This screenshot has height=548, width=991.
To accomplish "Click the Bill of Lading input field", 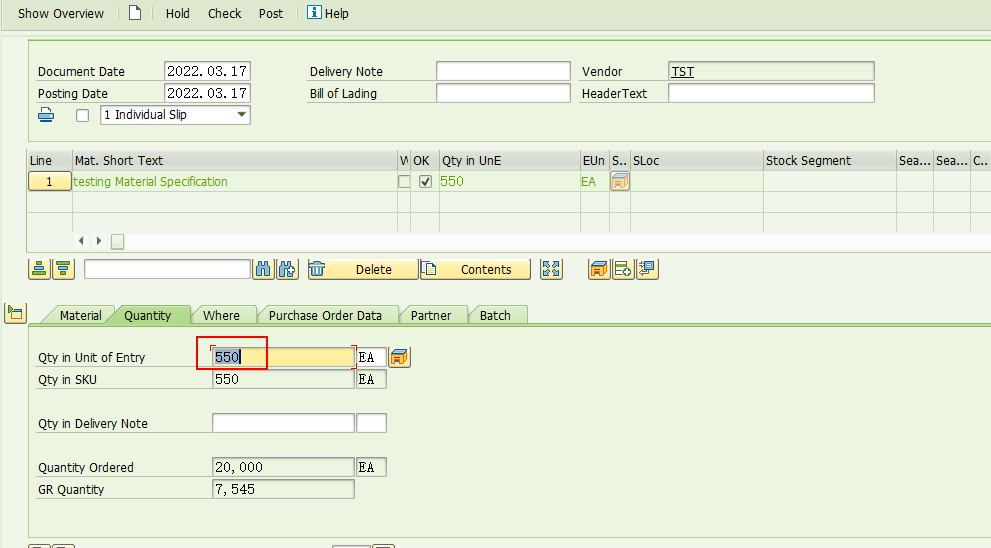I will [x=503, y=93].
